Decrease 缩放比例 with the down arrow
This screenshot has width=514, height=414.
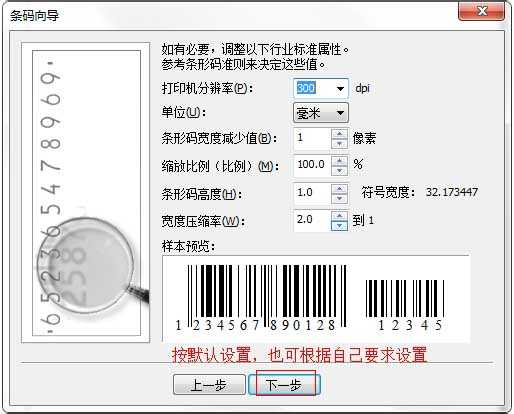click(339, 171)
